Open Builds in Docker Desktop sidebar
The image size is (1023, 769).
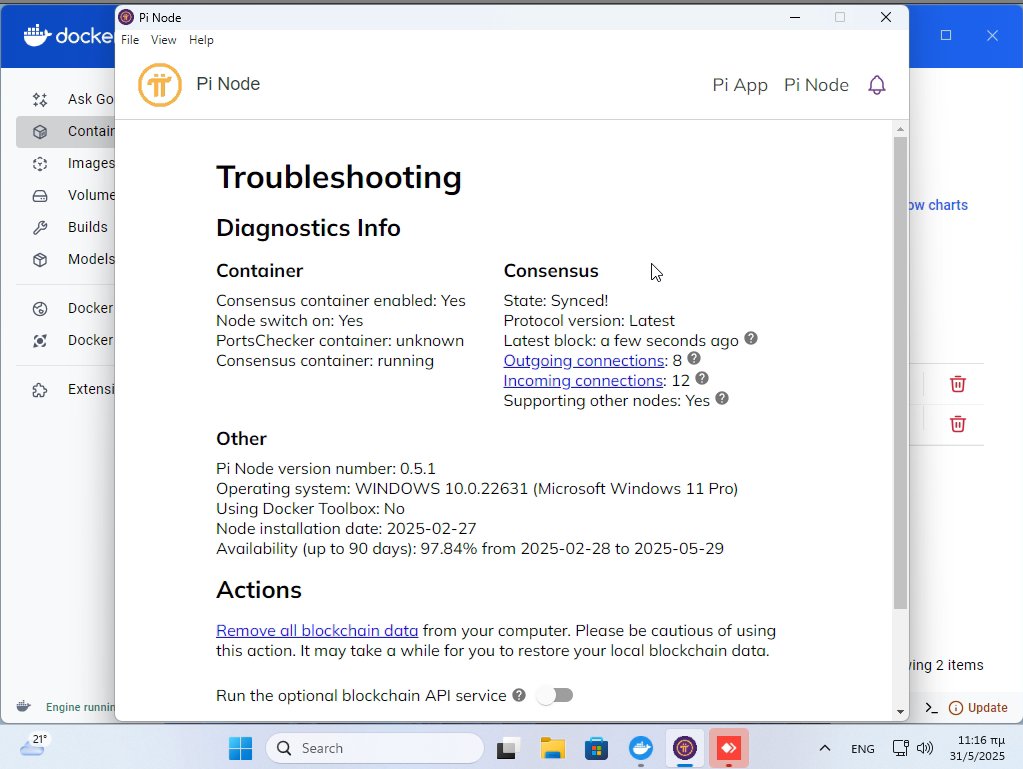point(65,227)
